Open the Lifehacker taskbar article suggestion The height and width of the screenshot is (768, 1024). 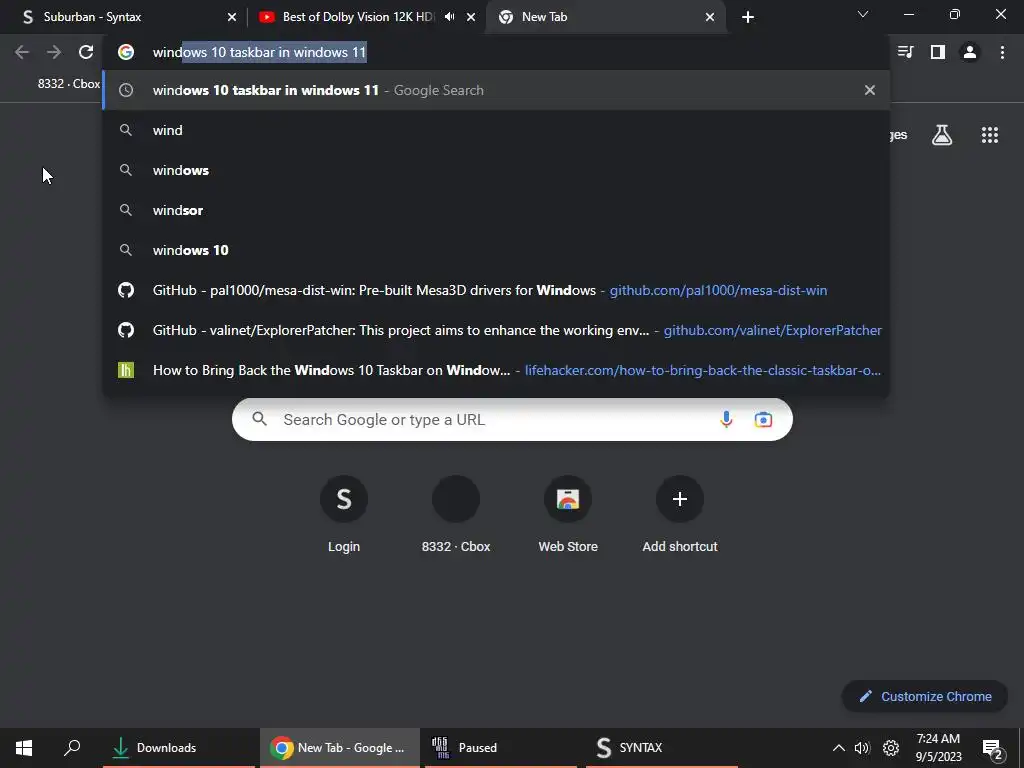(x=496, y=370)
